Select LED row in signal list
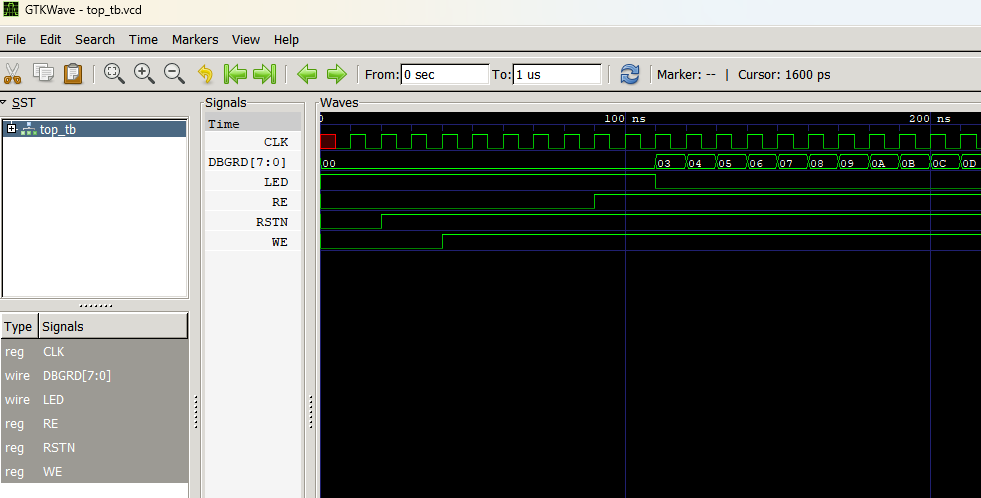981x498 pixels. coord(94,399)
